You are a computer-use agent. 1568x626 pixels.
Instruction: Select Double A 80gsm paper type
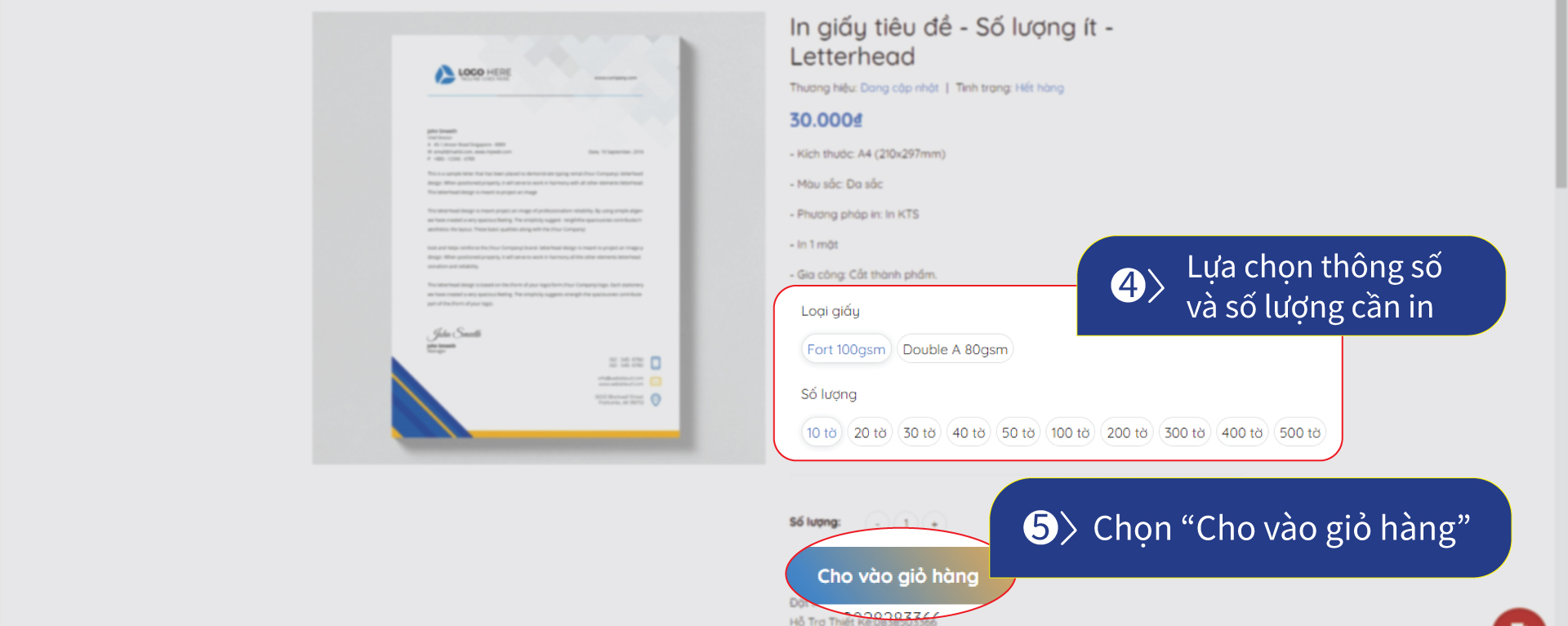(955, 349)
